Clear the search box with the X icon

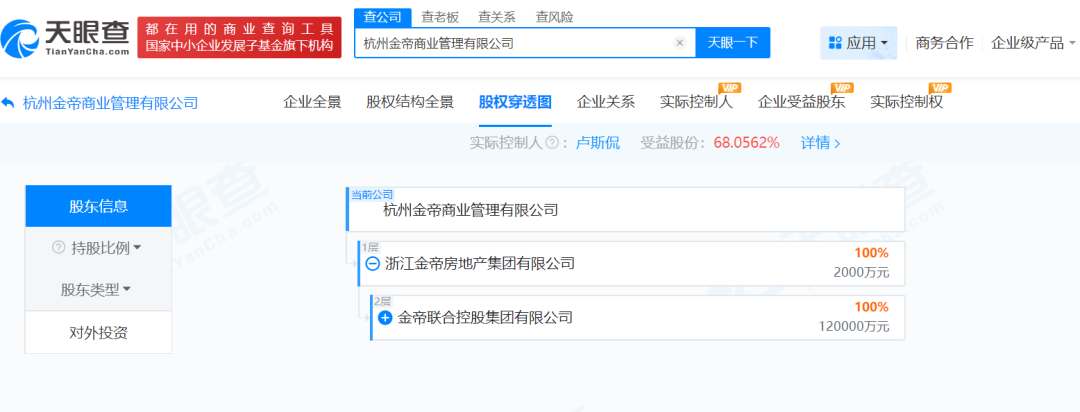[679, 43]
